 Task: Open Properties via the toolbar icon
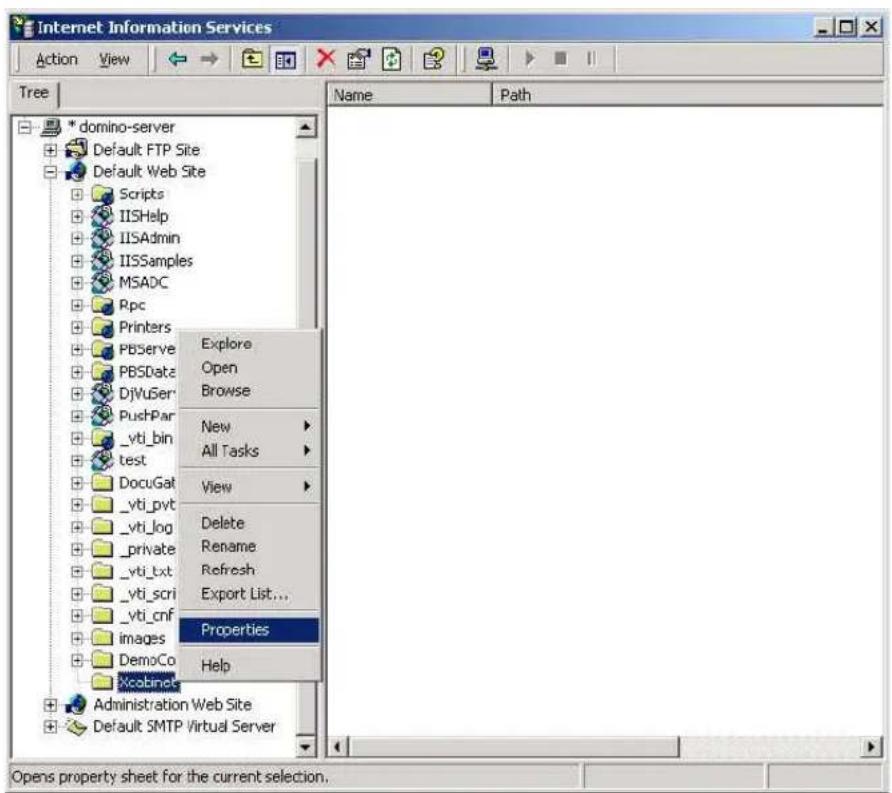(x=358, y=59)
